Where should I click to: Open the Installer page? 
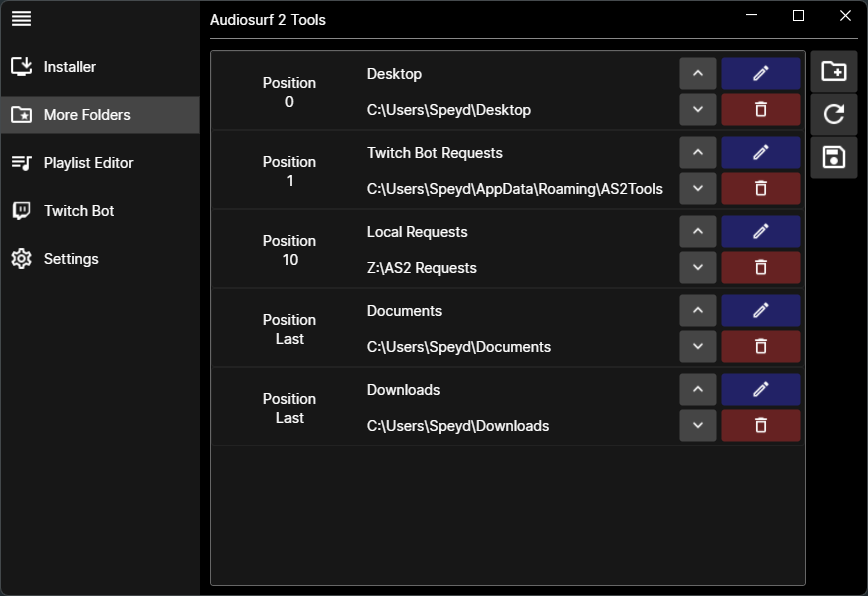[x=100, y=67]
